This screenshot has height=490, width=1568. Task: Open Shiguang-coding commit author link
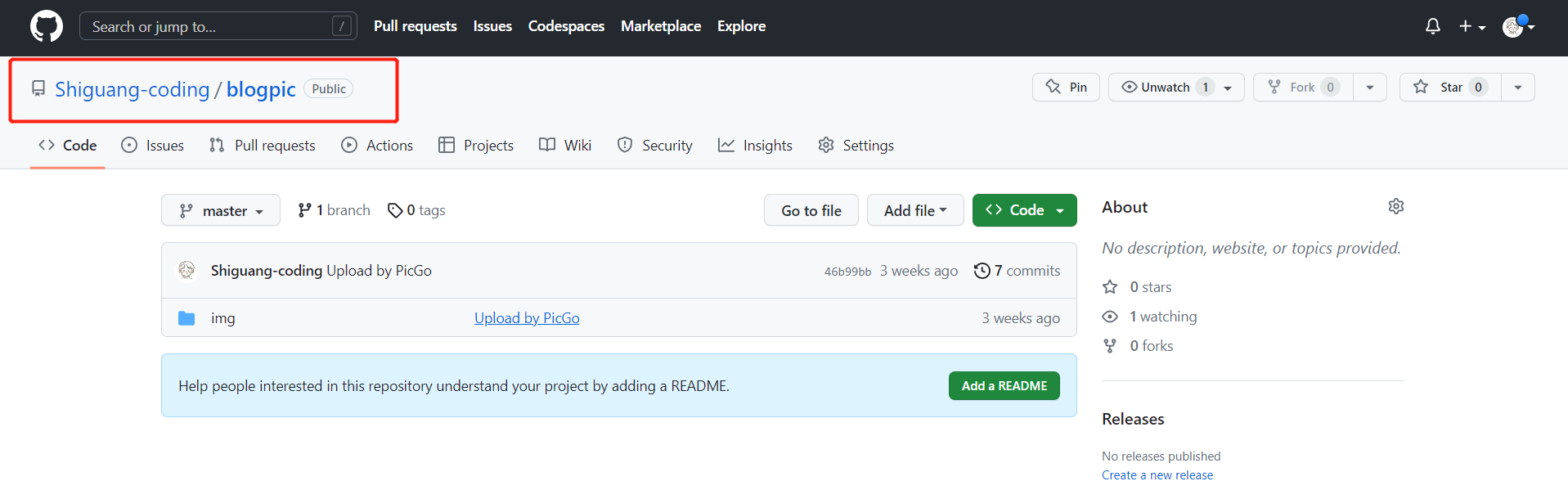click(267, 271)
